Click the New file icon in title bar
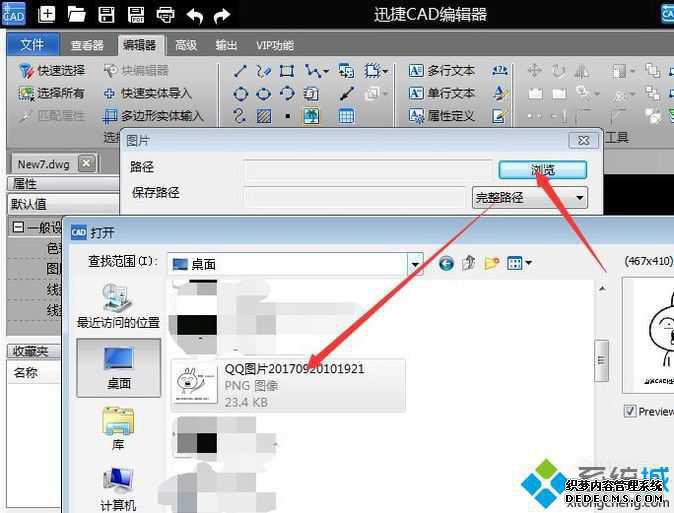The width and height of the screenshot is (674, 513). (46, 14)
